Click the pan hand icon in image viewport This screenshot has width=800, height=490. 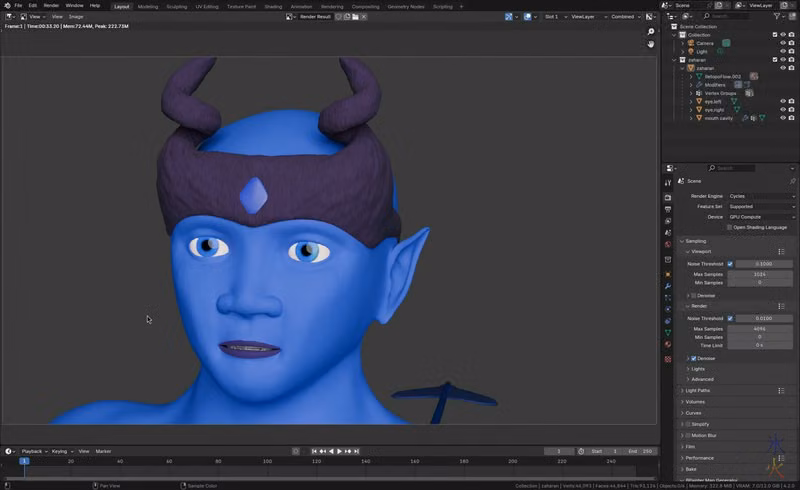[x=651, y=44]
